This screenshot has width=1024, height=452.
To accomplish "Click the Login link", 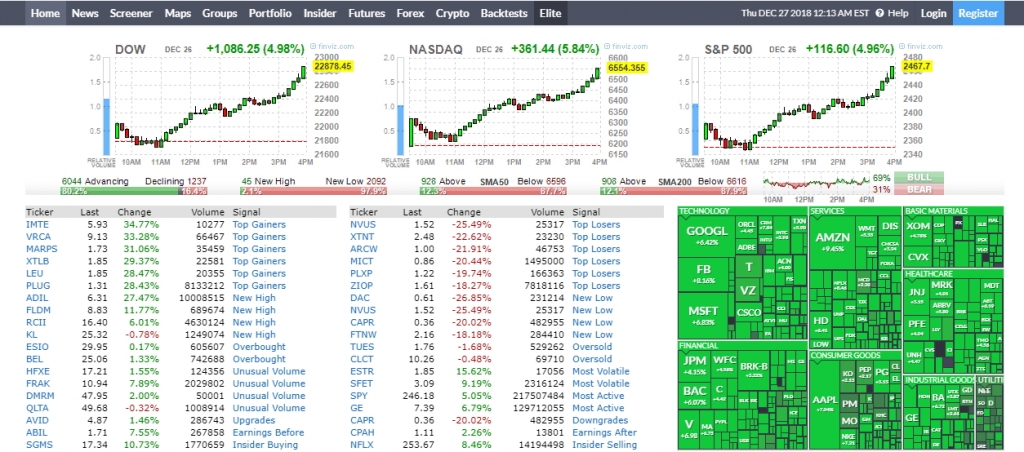I will tap(933, 14).
